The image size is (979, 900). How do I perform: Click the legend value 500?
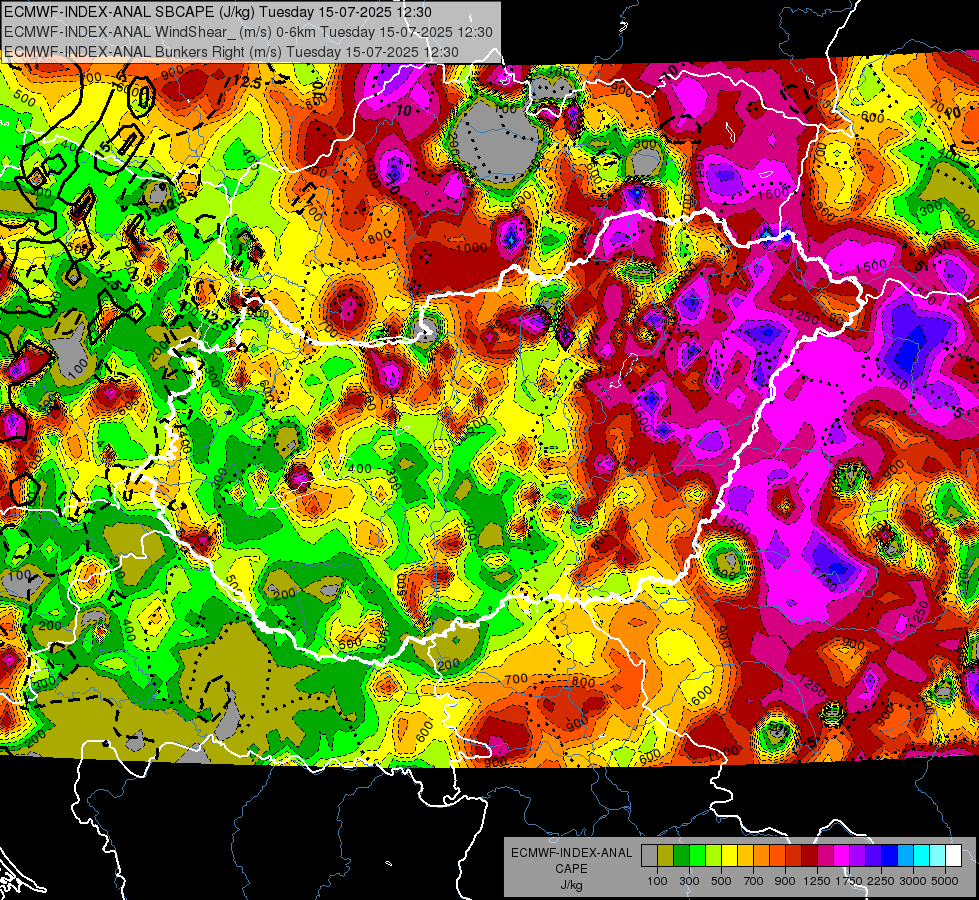pyautogui.click(x=721, y=881)
